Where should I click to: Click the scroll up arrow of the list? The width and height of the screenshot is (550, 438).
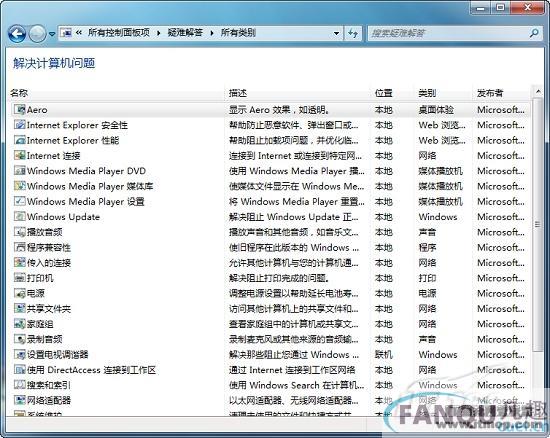point(538,92)
